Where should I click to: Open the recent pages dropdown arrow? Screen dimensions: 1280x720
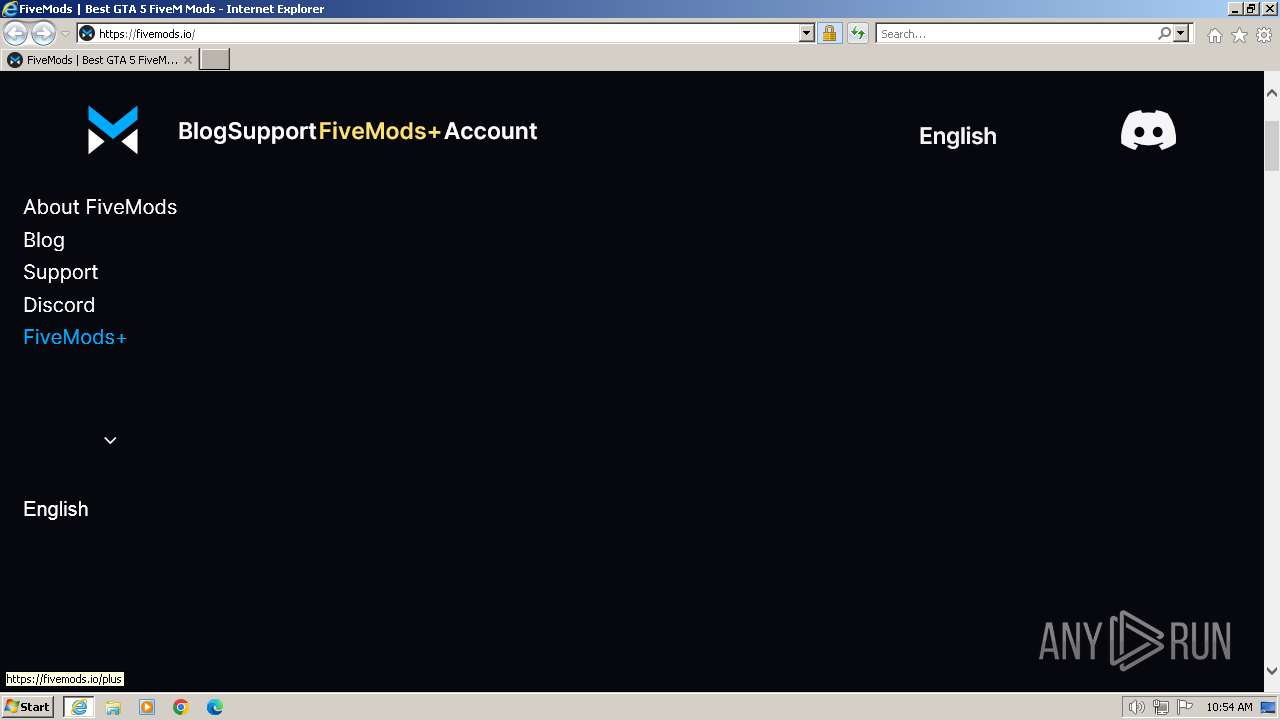(x=65, y=34)
